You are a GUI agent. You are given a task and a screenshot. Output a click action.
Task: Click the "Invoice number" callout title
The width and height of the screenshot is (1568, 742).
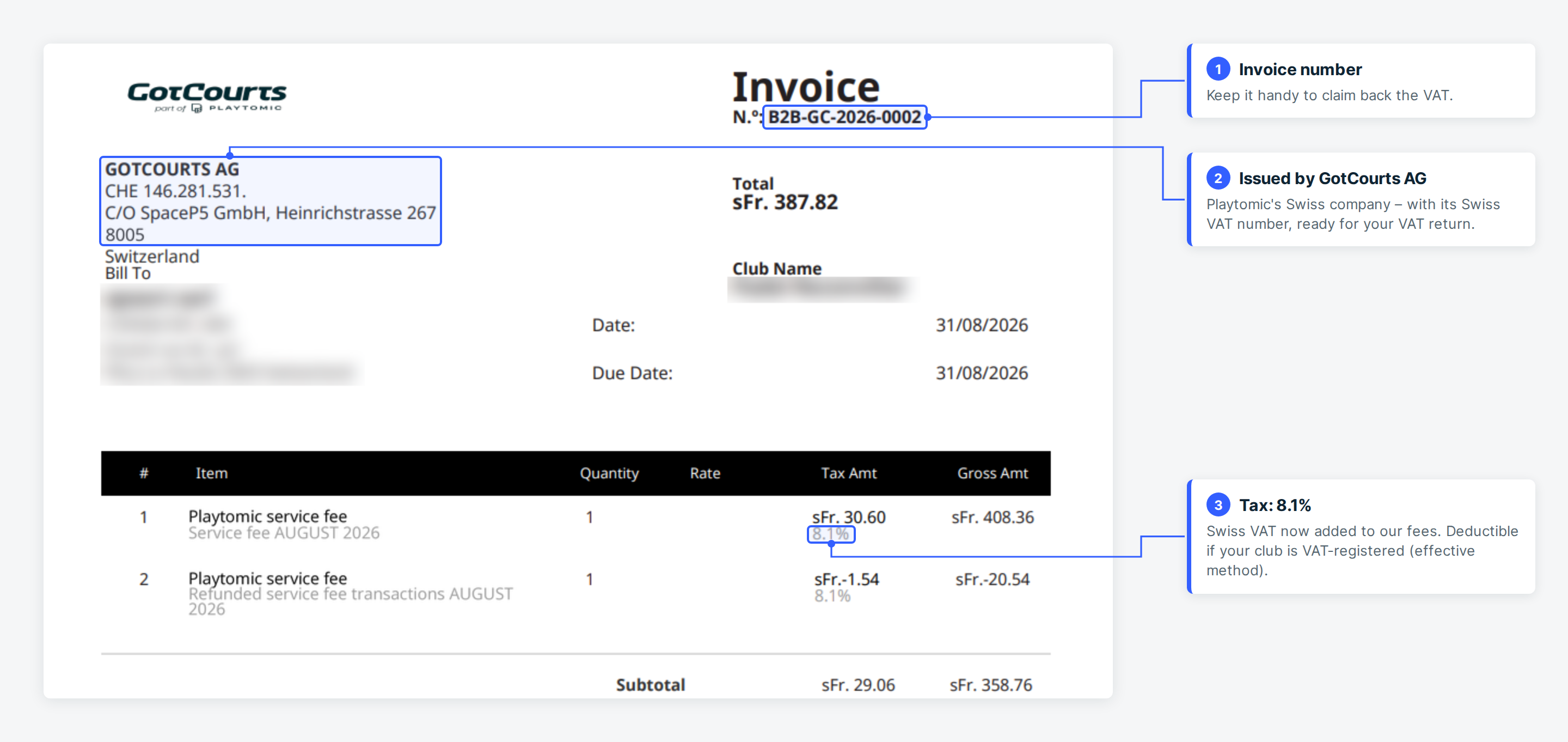[x=1300, y=69]
